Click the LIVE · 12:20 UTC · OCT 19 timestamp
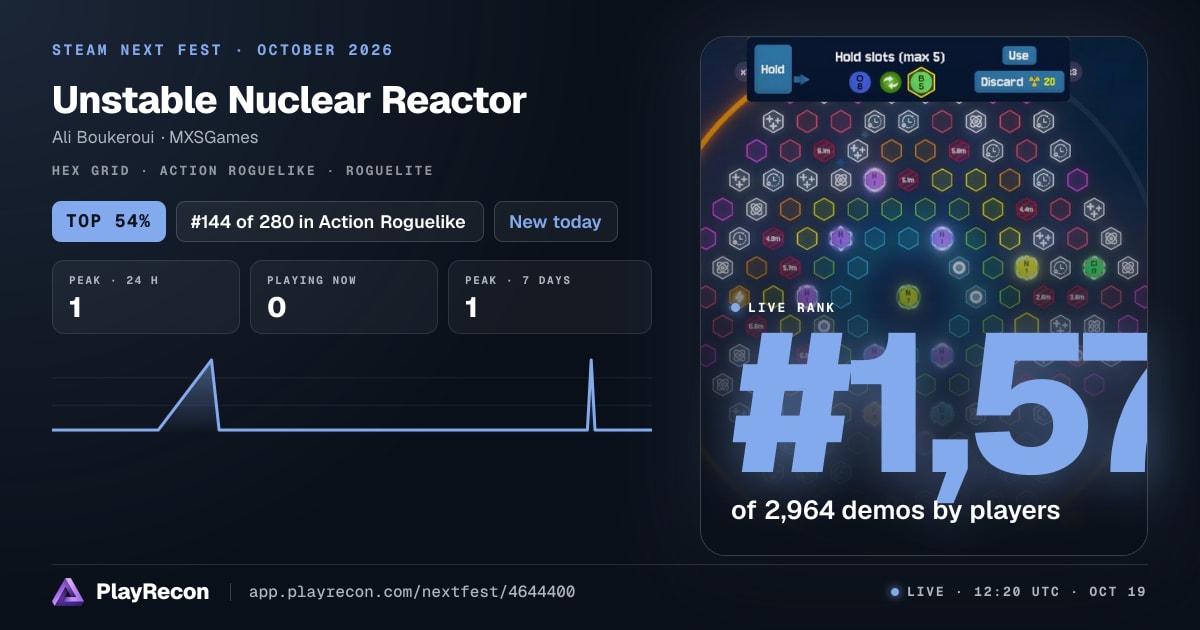The image size is (1200, 630). tap(1026, 592)
